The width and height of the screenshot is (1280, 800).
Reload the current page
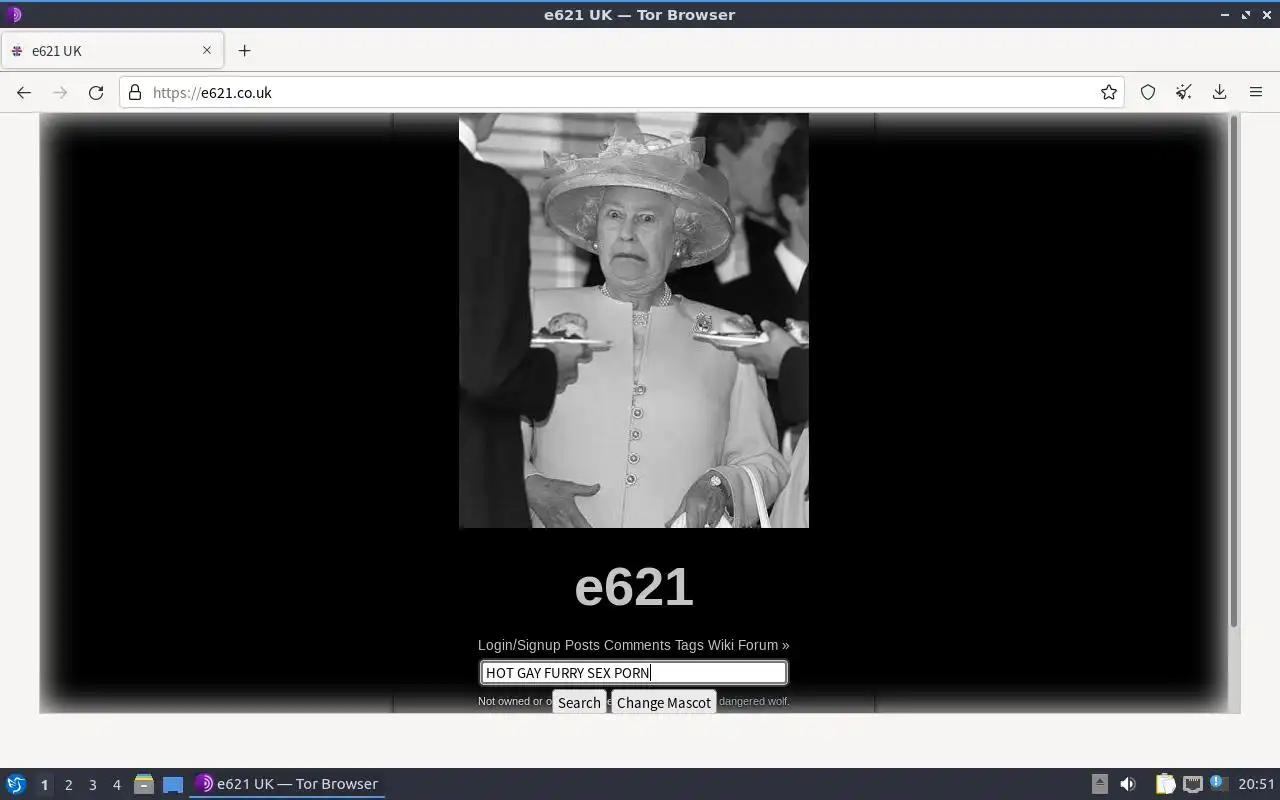96,92
